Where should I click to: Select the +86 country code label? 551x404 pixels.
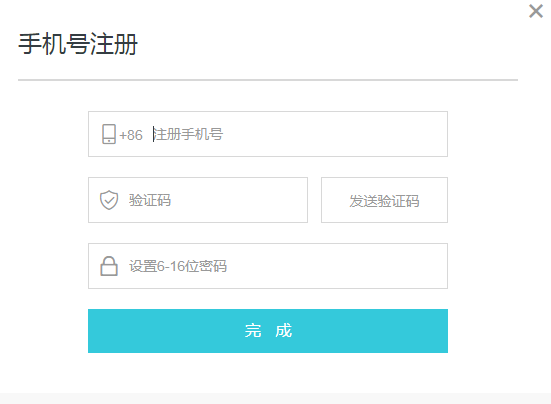coord(131,135)
